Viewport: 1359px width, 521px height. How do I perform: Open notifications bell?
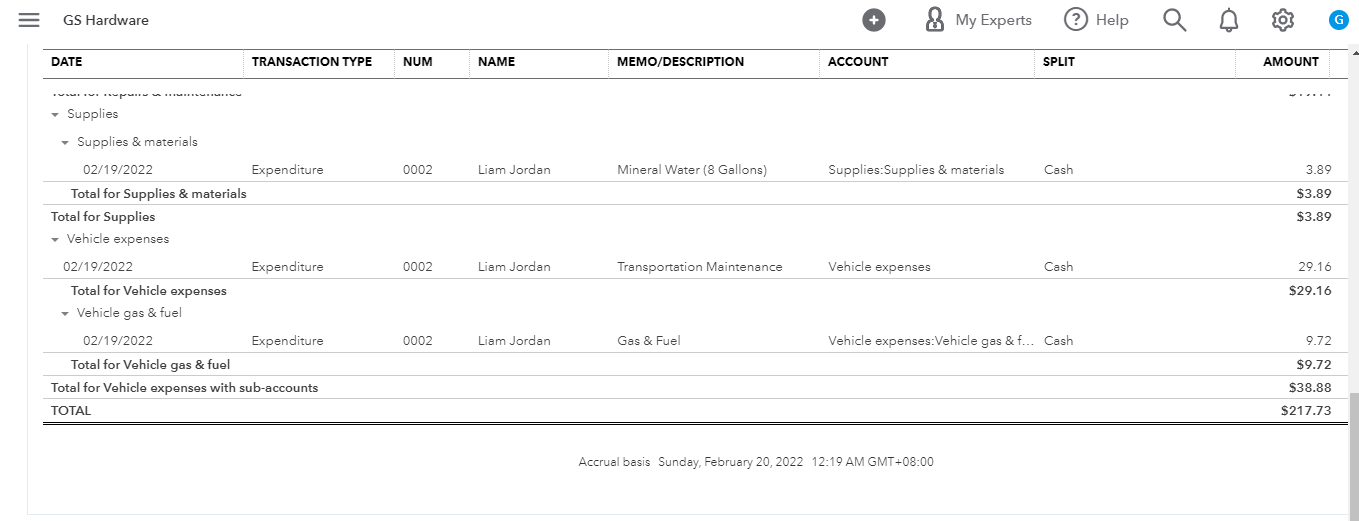point(1229,20)
